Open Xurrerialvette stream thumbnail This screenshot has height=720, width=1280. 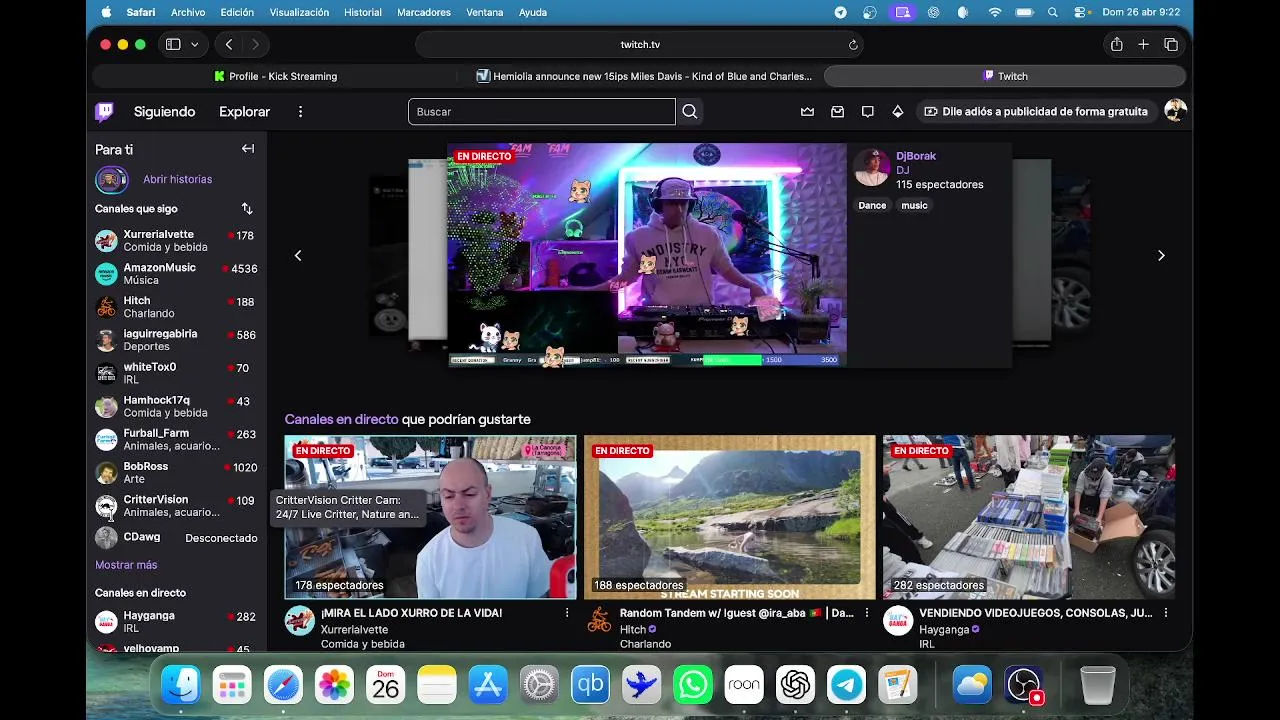(430, 517)
